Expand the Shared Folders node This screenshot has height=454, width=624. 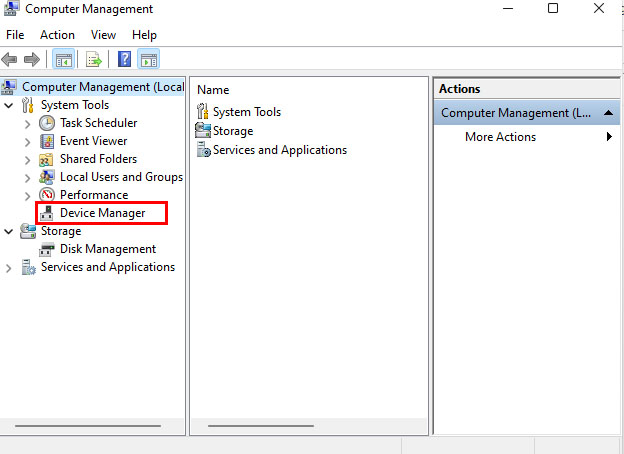coord(27,160)
